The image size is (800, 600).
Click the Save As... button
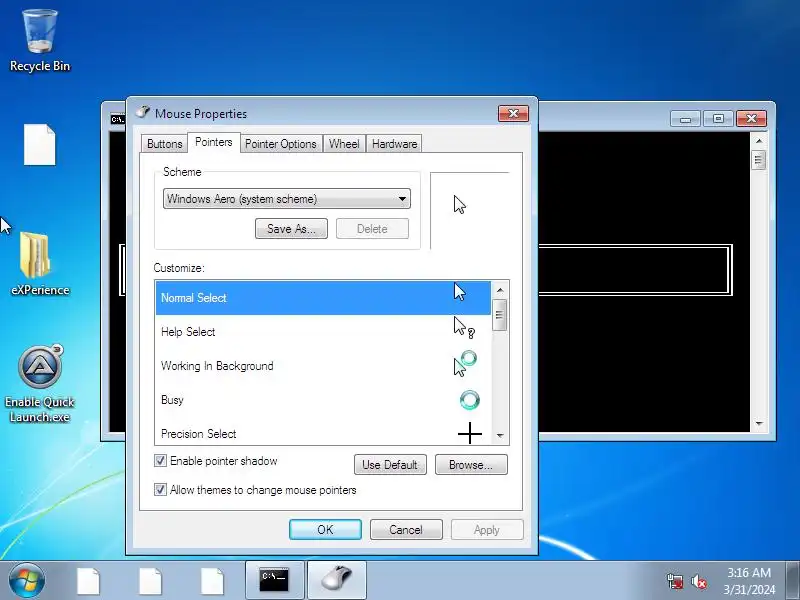291,229
